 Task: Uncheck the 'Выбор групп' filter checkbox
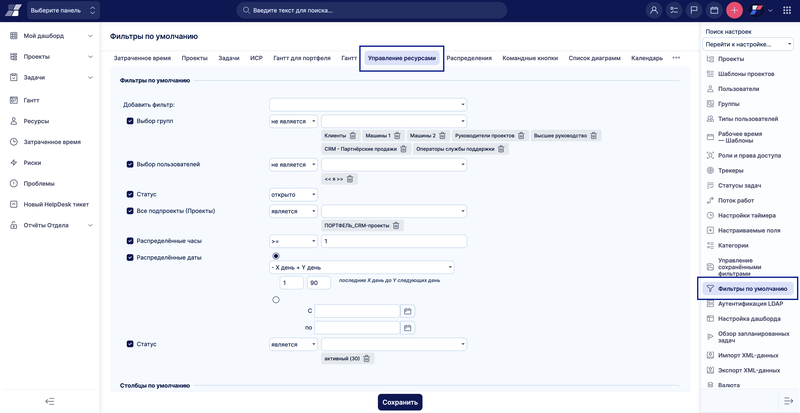pos(130,120)
